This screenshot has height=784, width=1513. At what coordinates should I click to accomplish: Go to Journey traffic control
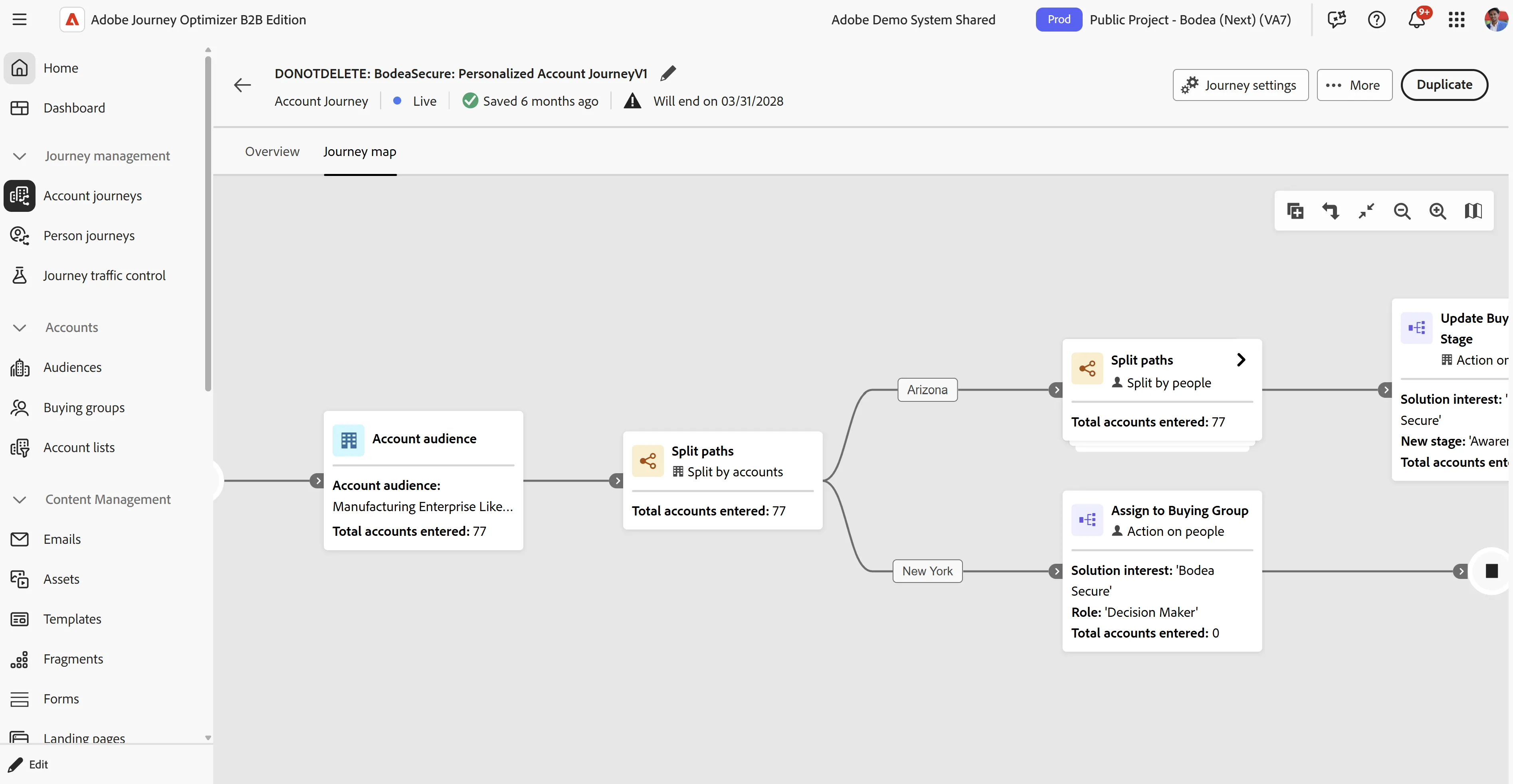(x=104, y=275)
